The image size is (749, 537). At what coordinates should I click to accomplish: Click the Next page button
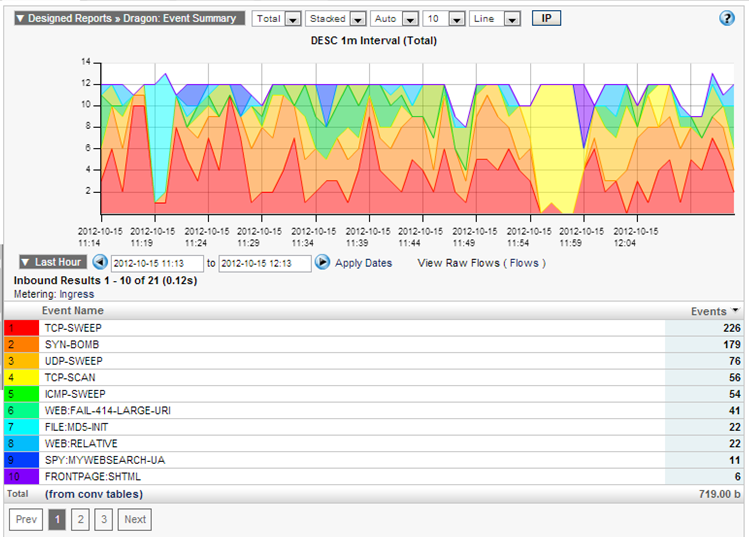(x=134, y=519)
